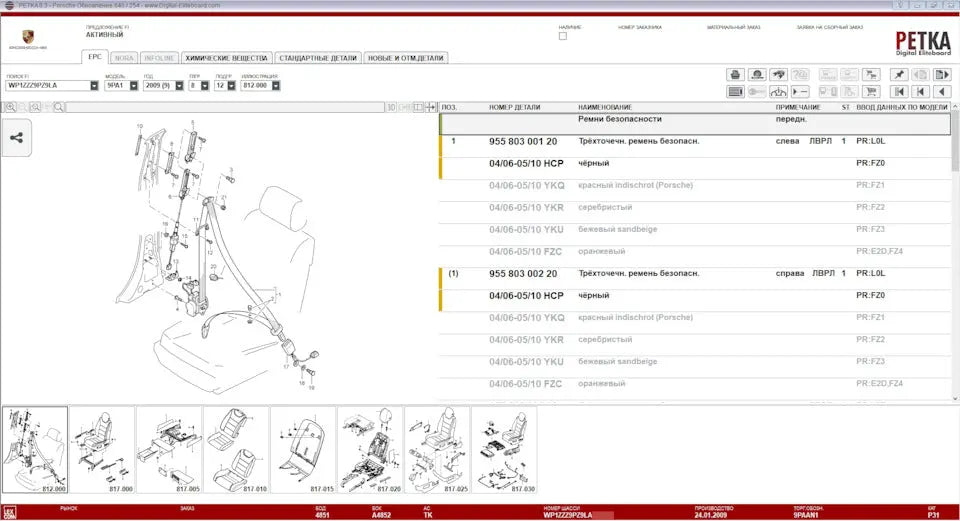Click the share icon beside diagram
This screenshot has width=960, height=521.
[16, 138]
